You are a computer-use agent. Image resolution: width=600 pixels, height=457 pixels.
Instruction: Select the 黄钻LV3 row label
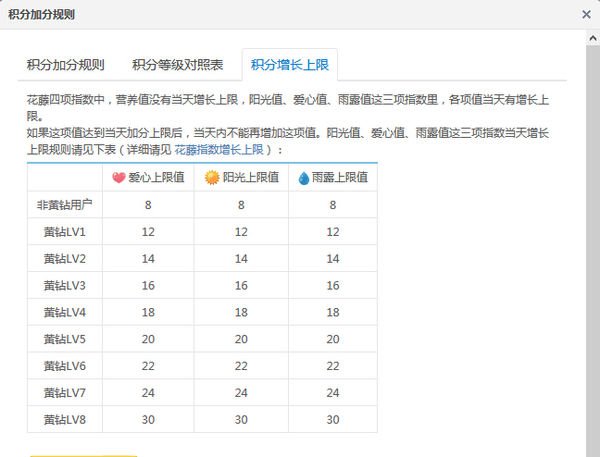tap(65, 285)
